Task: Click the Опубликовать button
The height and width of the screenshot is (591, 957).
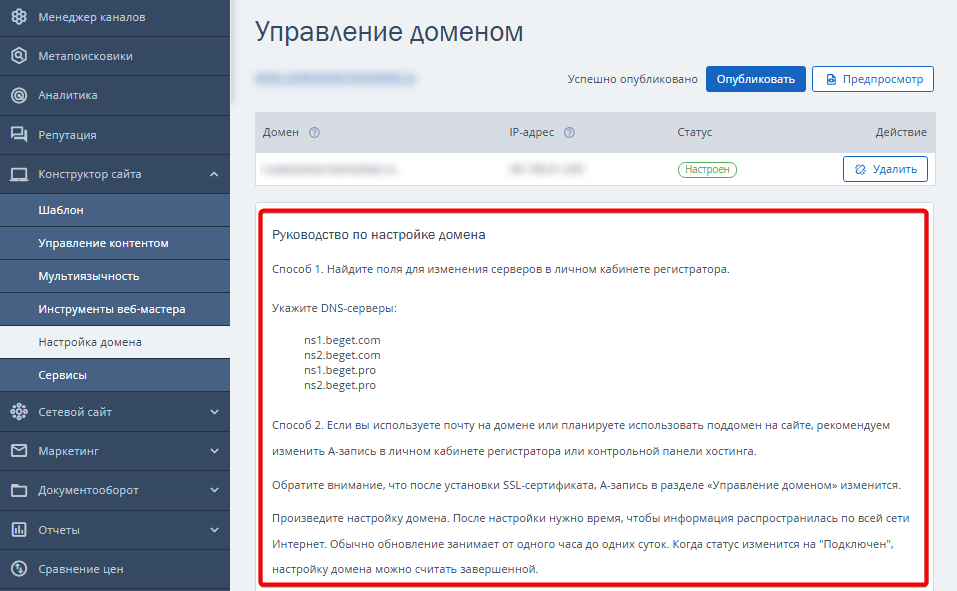Action: click(756, 79)
